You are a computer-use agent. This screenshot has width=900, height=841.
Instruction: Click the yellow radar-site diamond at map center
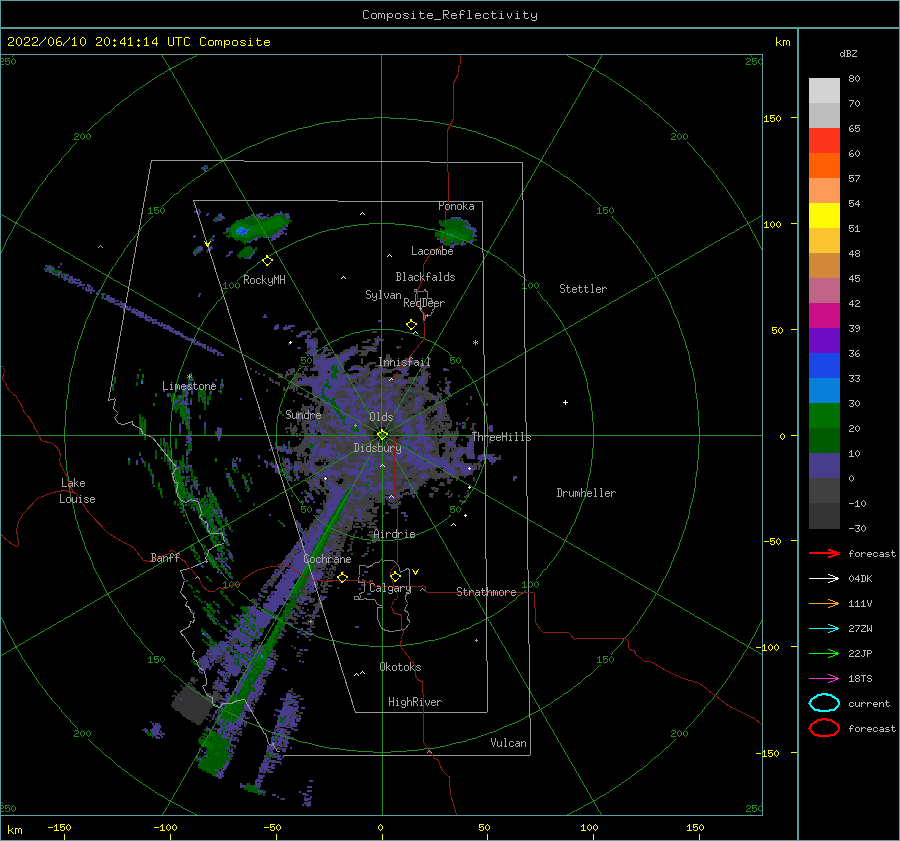click(382, 435)
